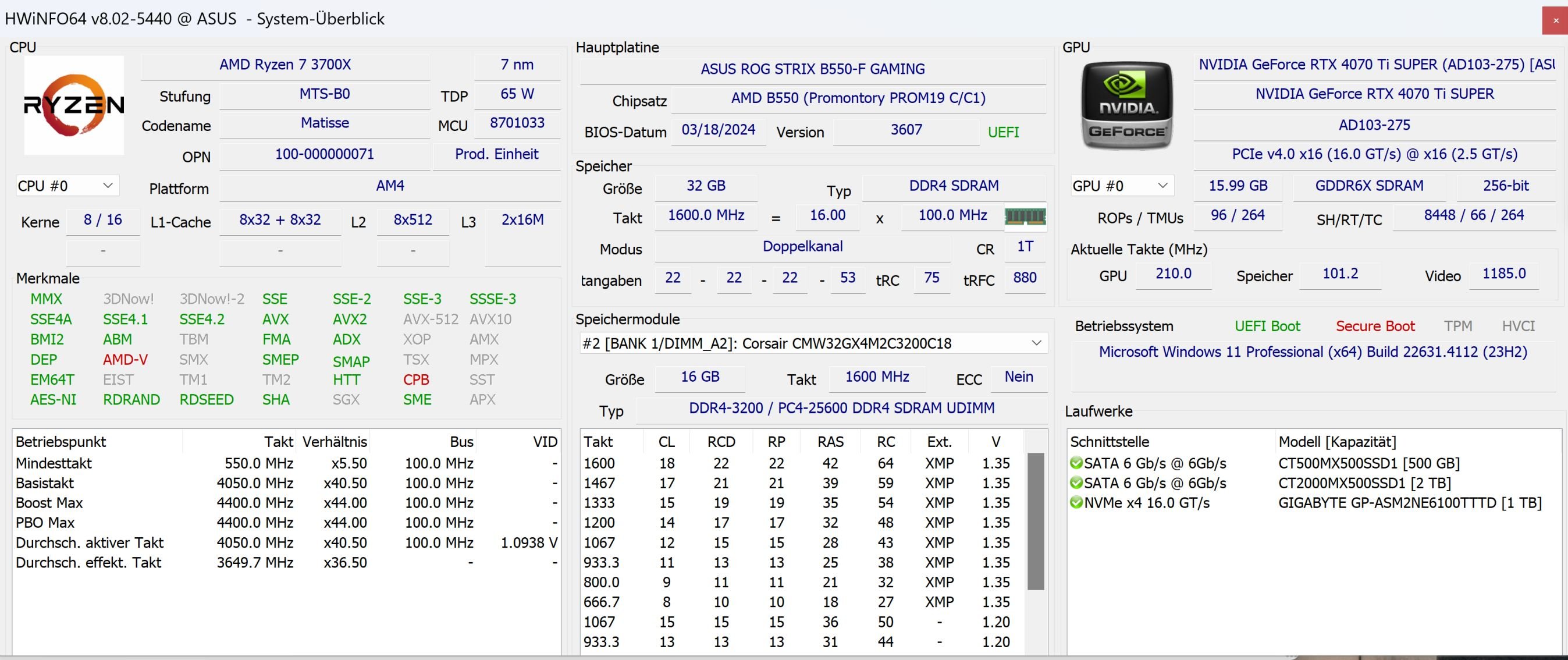Click the Secure Boot status label
Viewport: 1568px width, 660px height.
[1374, 327]
